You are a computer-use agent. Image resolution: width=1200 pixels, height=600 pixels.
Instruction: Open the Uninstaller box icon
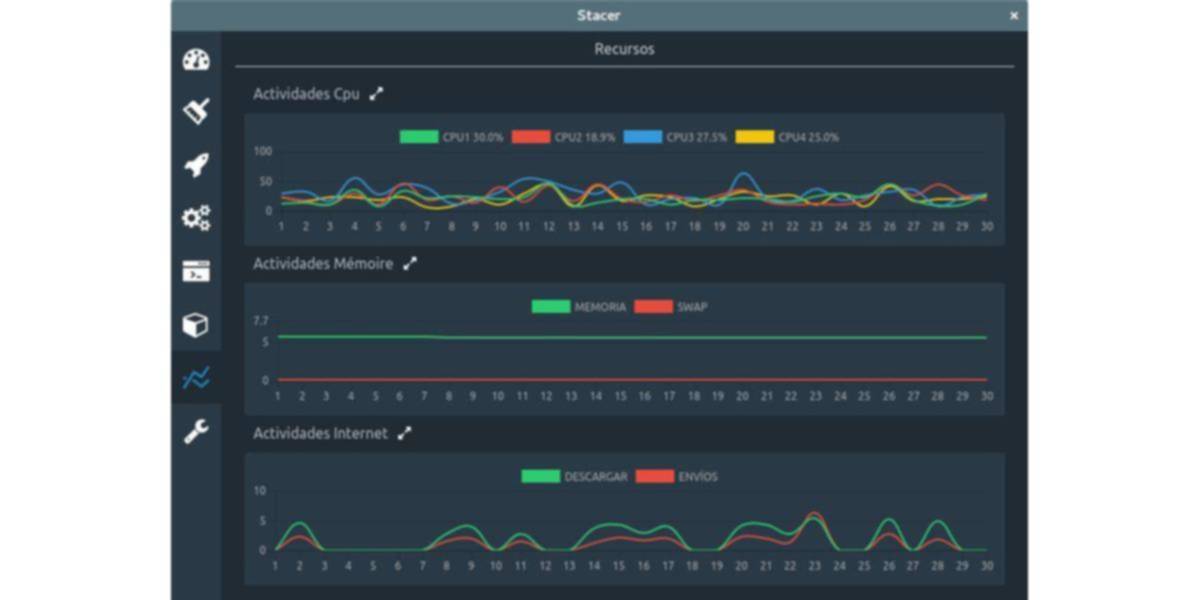pyautogui.click(x=196, y=325)
